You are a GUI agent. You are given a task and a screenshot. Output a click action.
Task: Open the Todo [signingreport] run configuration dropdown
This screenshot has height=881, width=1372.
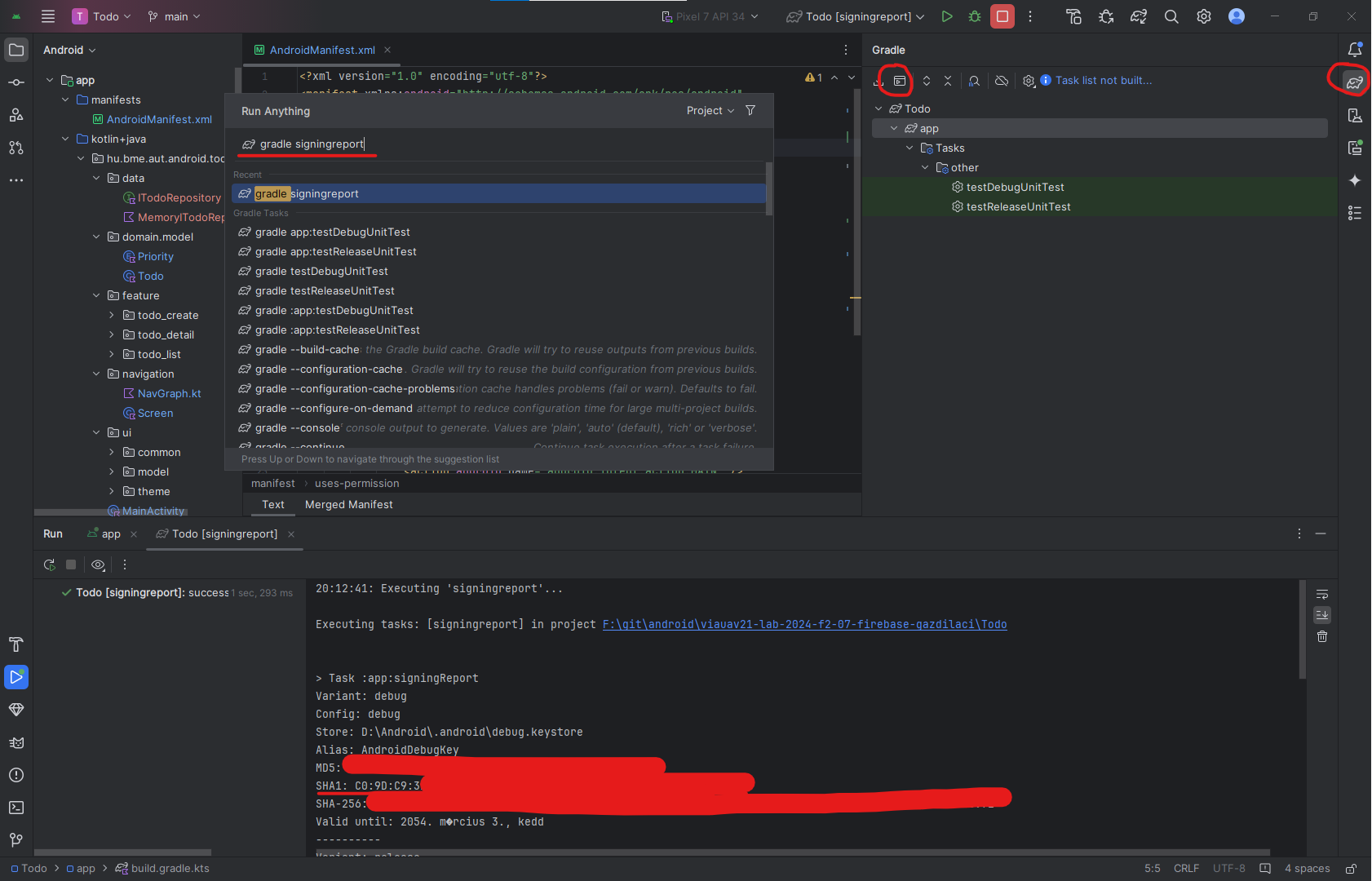pos(856,16)
